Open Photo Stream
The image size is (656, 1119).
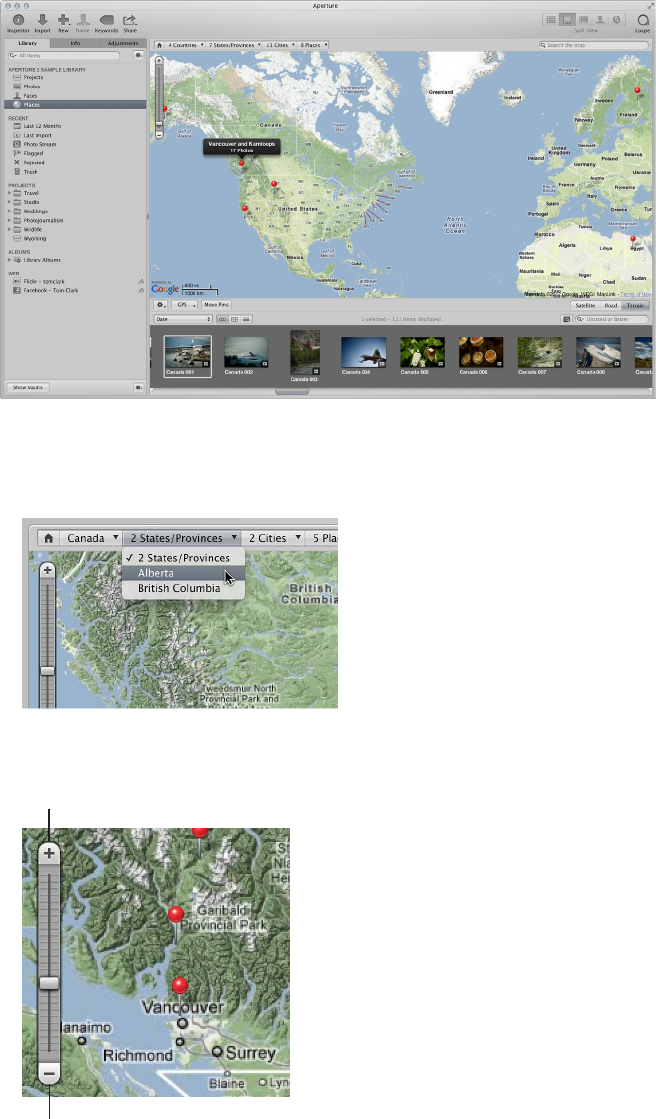click(x=39, y=144)
